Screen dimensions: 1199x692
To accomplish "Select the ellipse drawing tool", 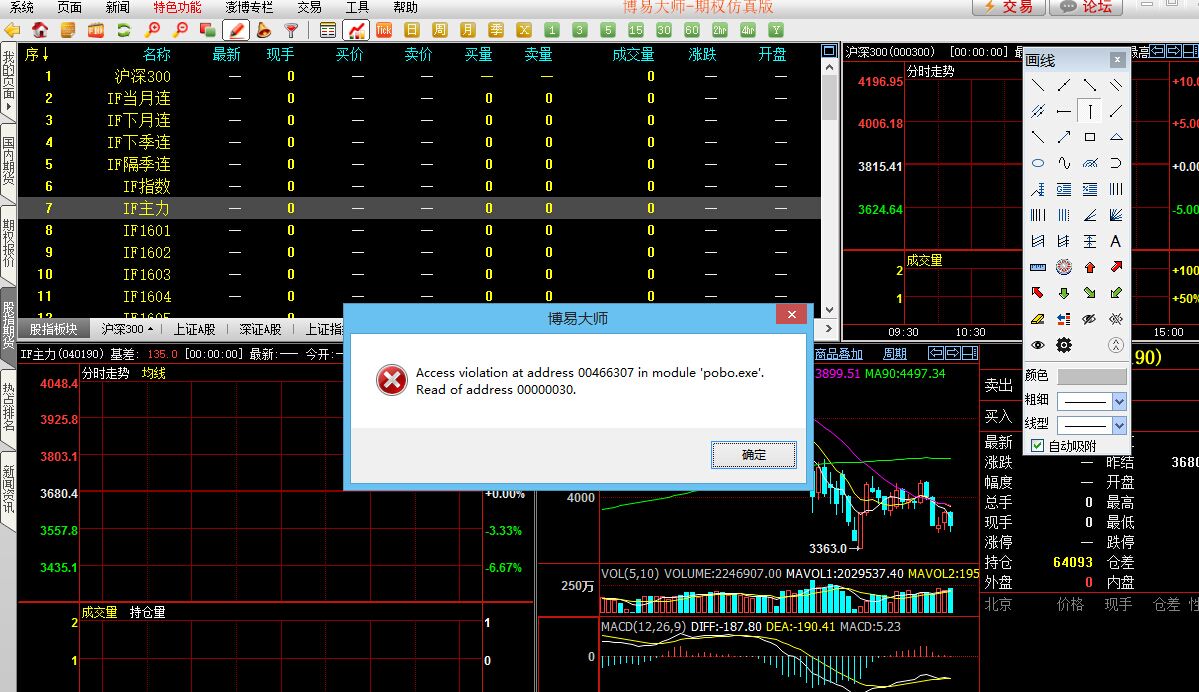I will coord(1038,163).
